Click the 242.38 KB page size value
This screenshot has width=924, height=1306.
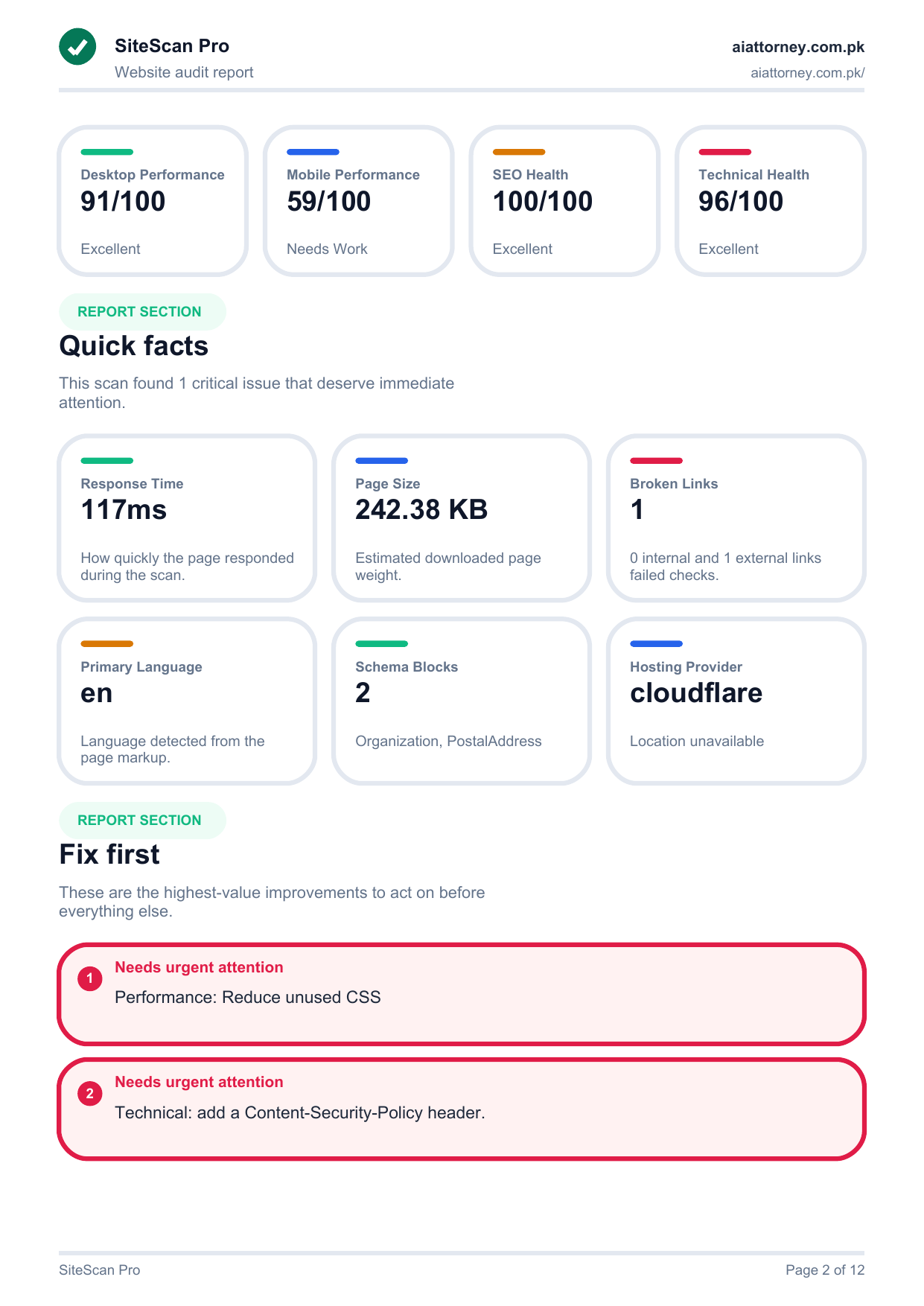421,510
